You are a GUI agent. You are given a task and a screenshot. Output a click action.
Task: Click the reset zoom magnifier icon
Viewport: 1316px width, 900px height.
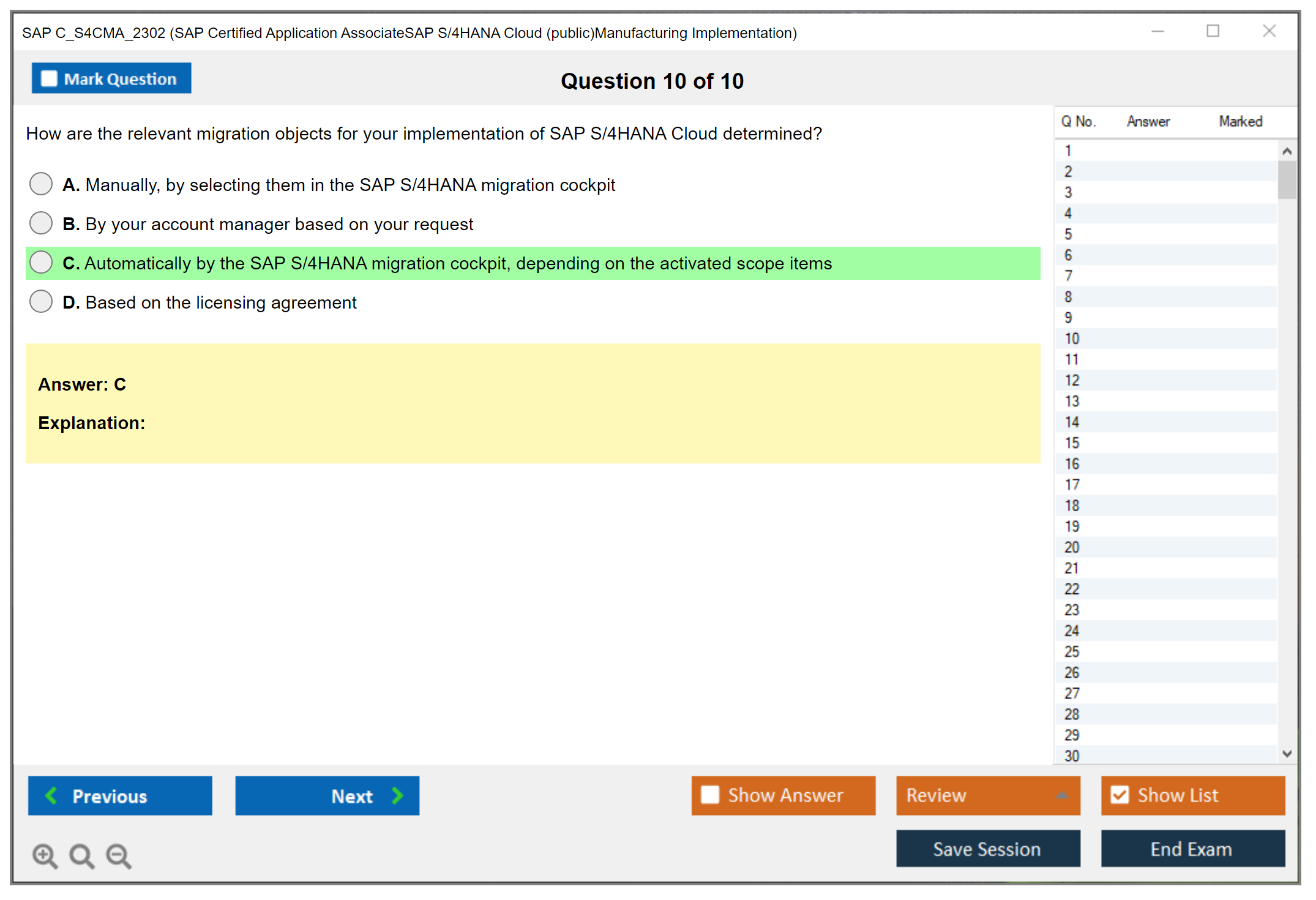point(81,855)
